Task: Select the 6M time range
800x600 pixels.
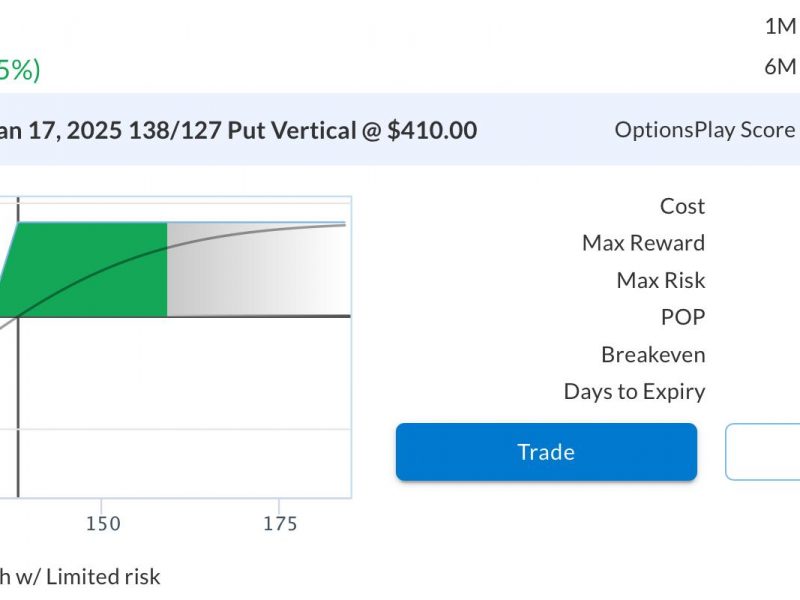Action: [781, 66]
